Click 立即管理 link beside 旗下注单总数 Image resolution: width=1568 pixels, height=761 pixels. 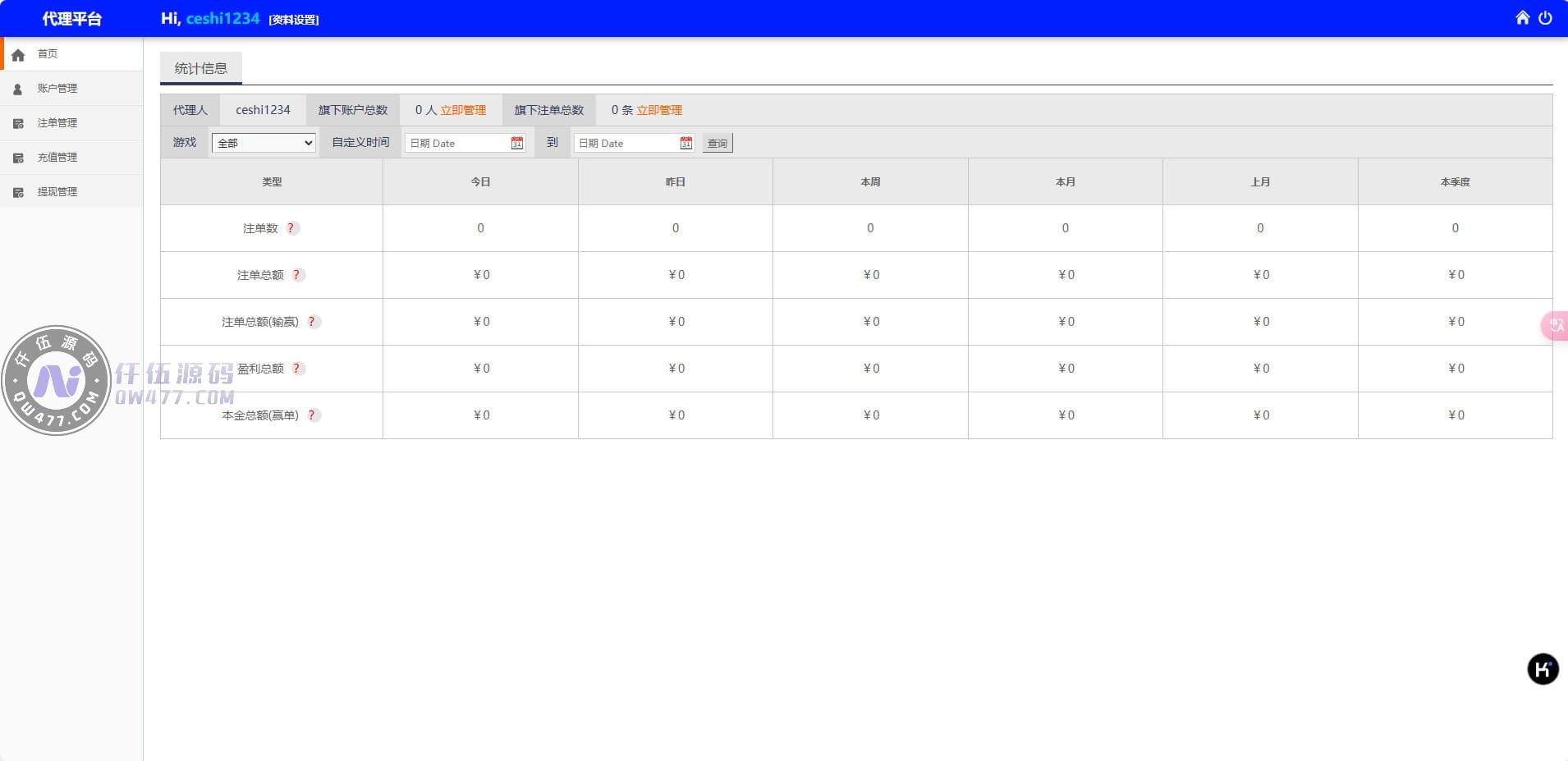point(659,110)
